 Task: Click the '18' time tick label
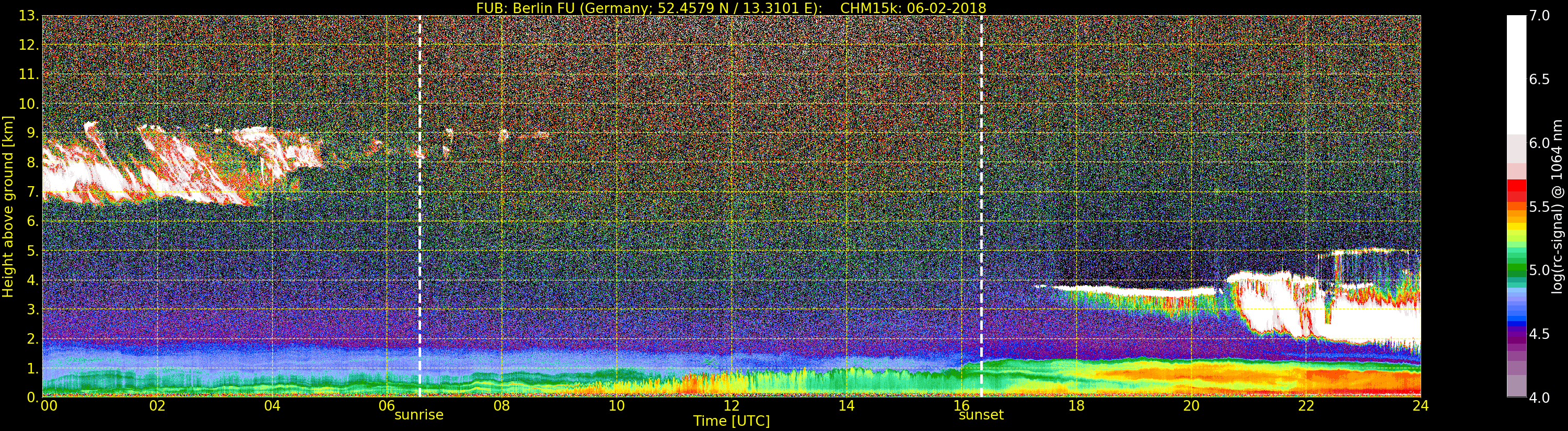(1076, 406)
